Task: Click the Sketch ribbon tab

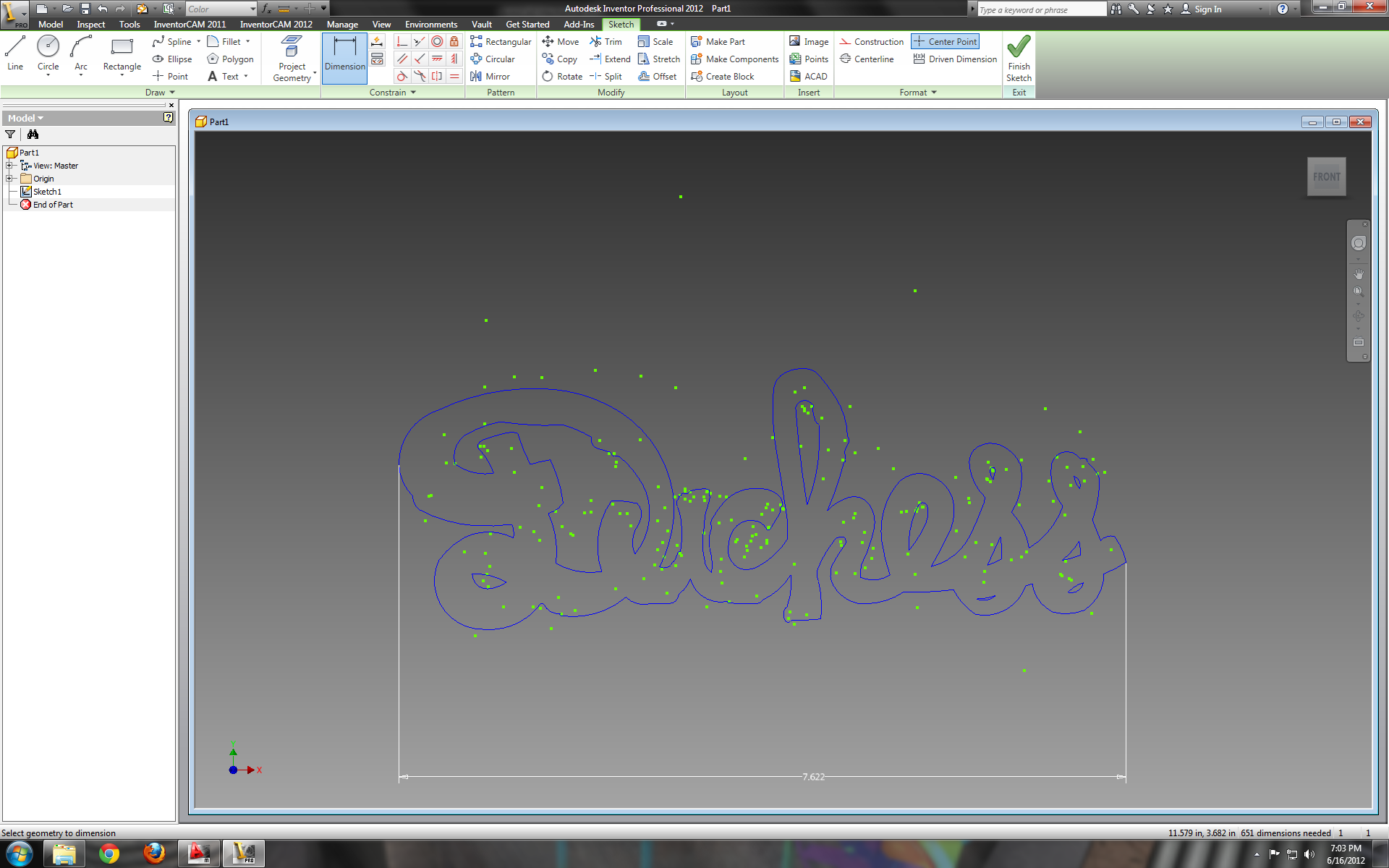Action: [x=620, y=24]
